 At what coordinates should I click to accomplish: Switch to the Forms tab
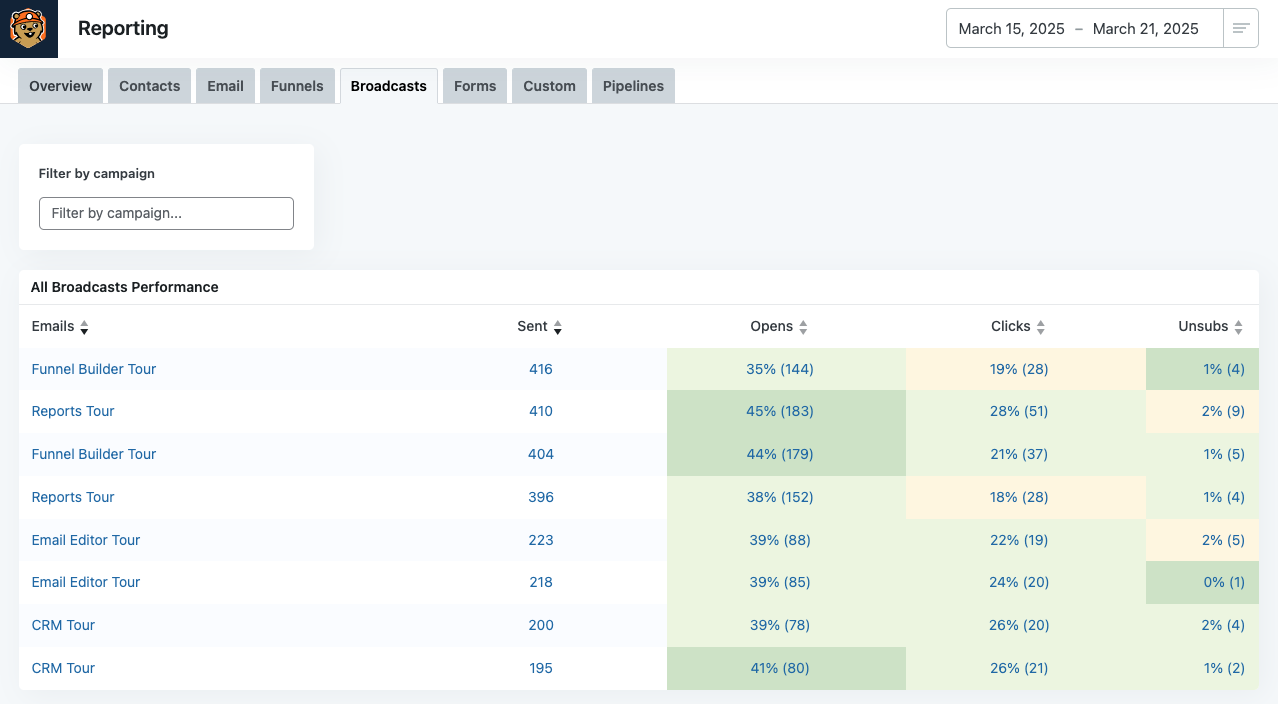click(x=475, y=86)
